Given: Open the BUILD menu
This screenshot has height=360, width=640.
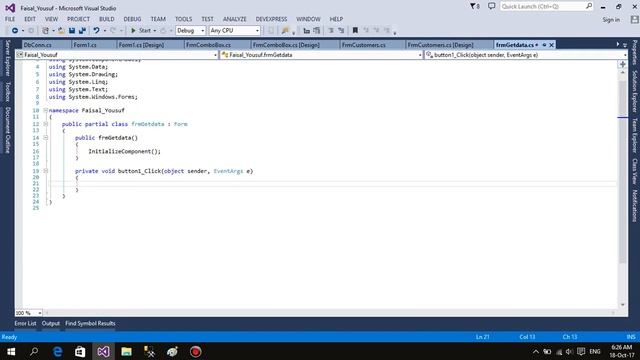Looking at the screenshot, I should tap(107, 19).
